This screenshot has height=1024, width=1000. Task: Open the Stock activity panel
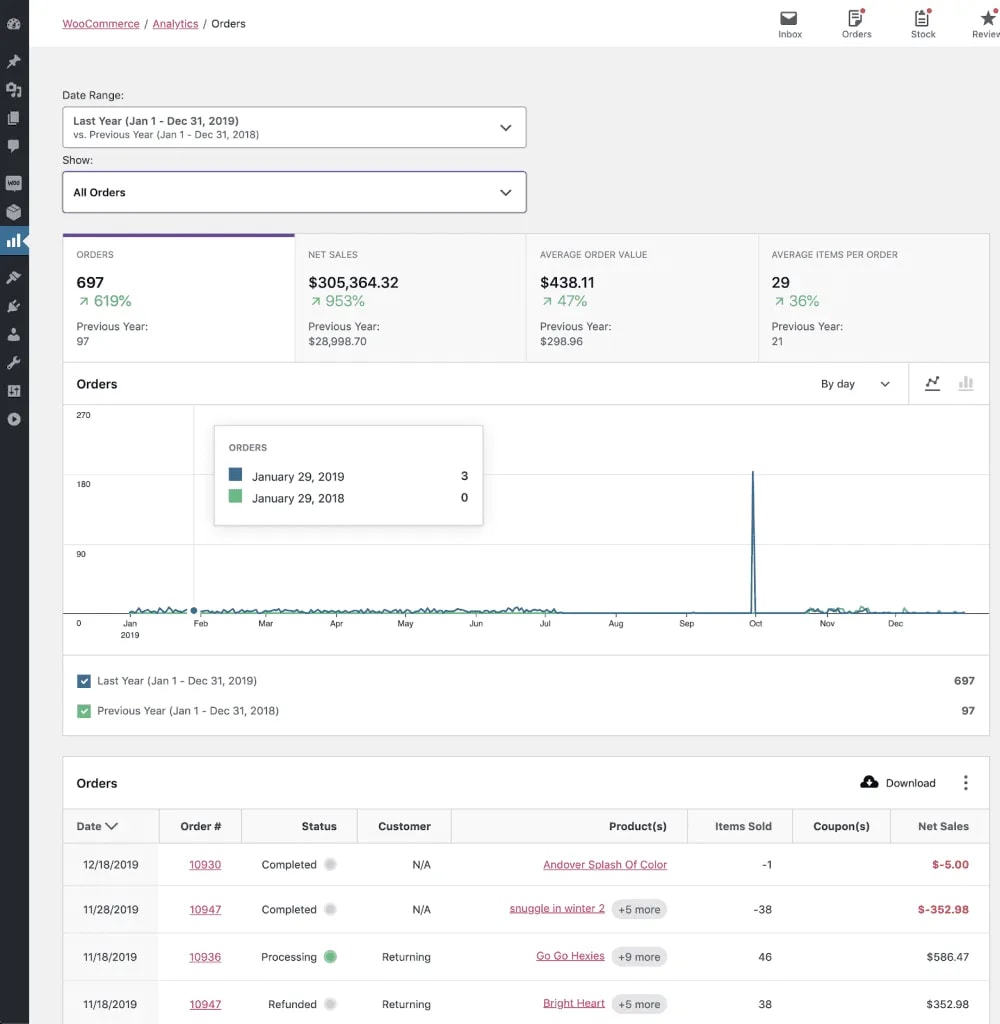[922, 20]
